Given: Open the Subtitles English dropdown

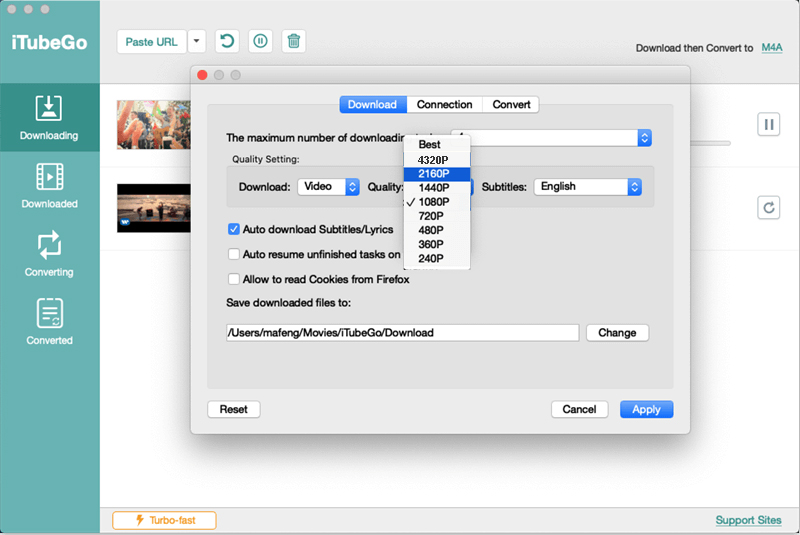Looking at the screenshot, I should click(x=588, y=187).
